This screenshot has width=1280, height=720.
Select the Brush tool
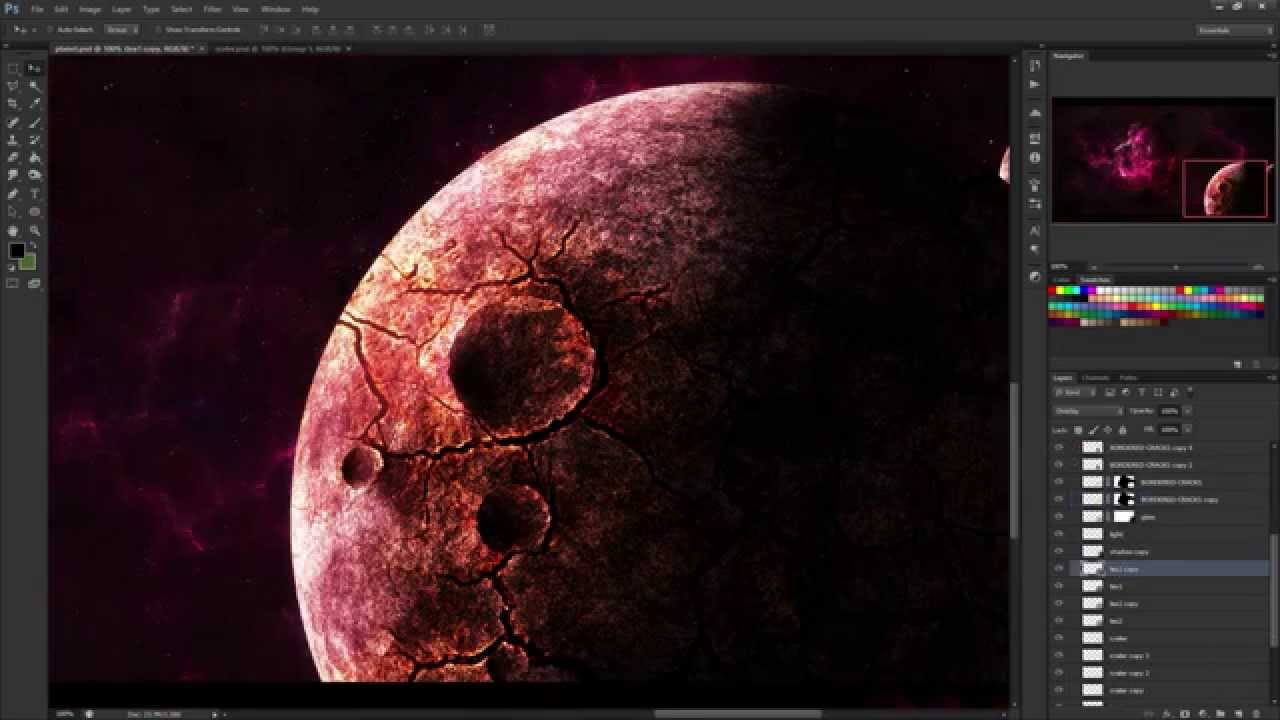[35, 122]
